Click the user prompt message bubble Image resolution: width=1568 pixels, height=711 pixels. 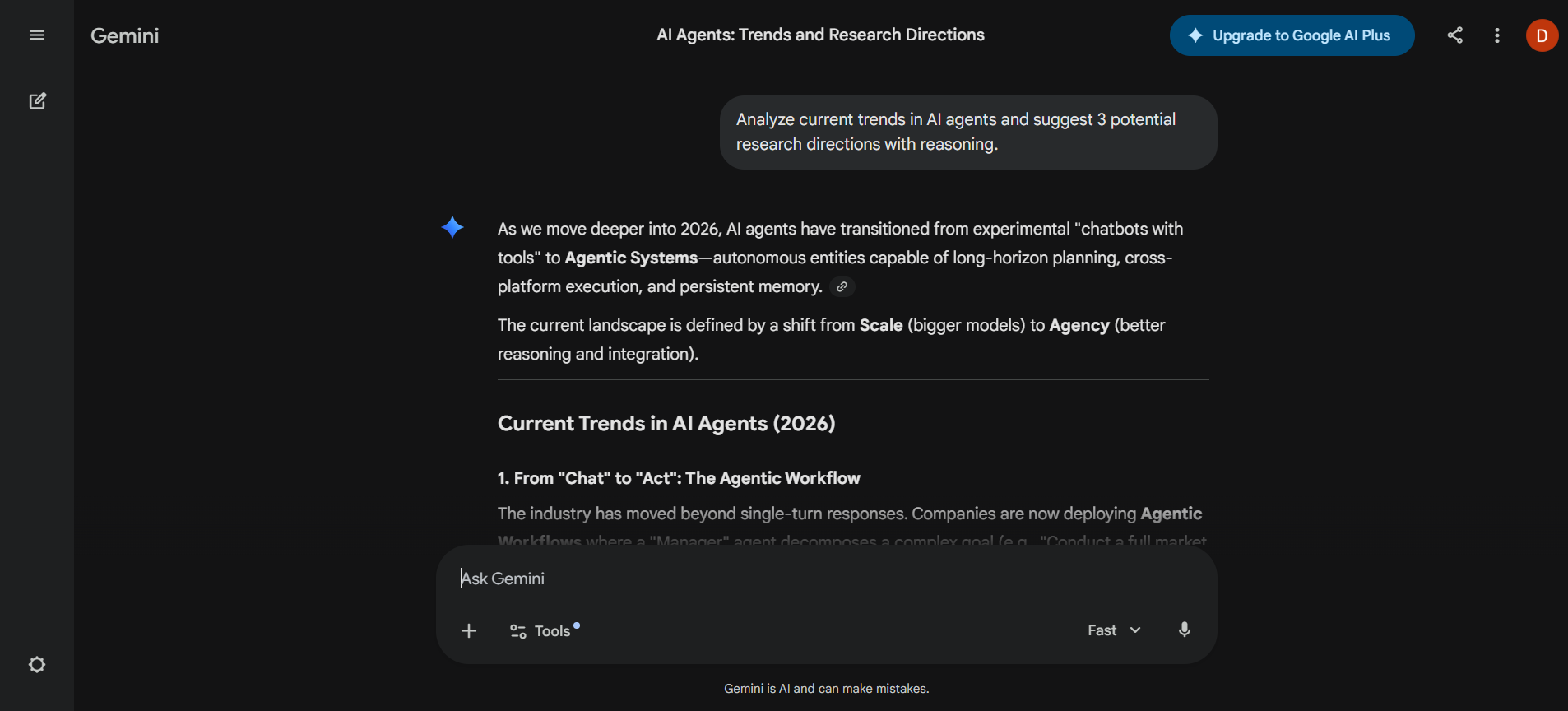(967, 132)
